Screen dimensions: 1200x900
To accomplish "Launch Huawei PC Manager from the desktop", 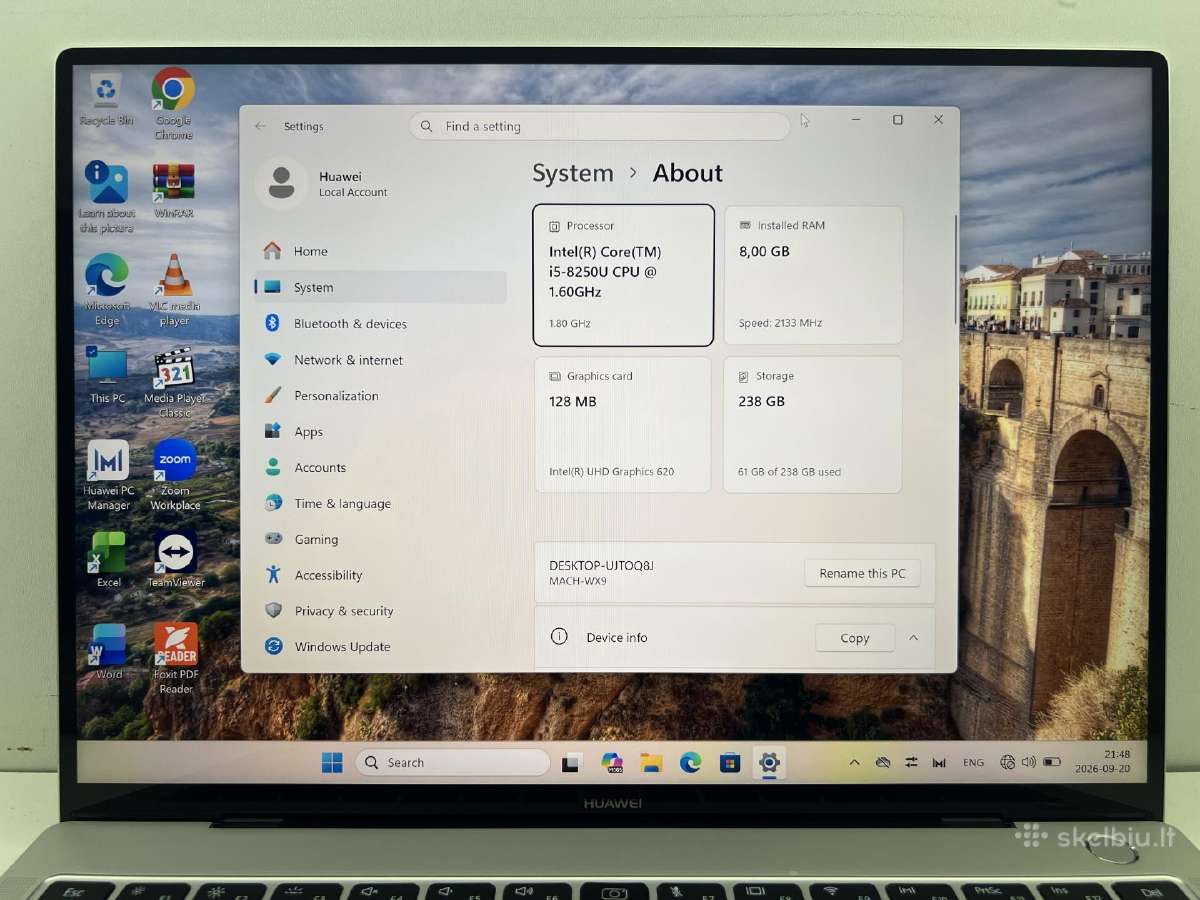I will coord(108,476).
